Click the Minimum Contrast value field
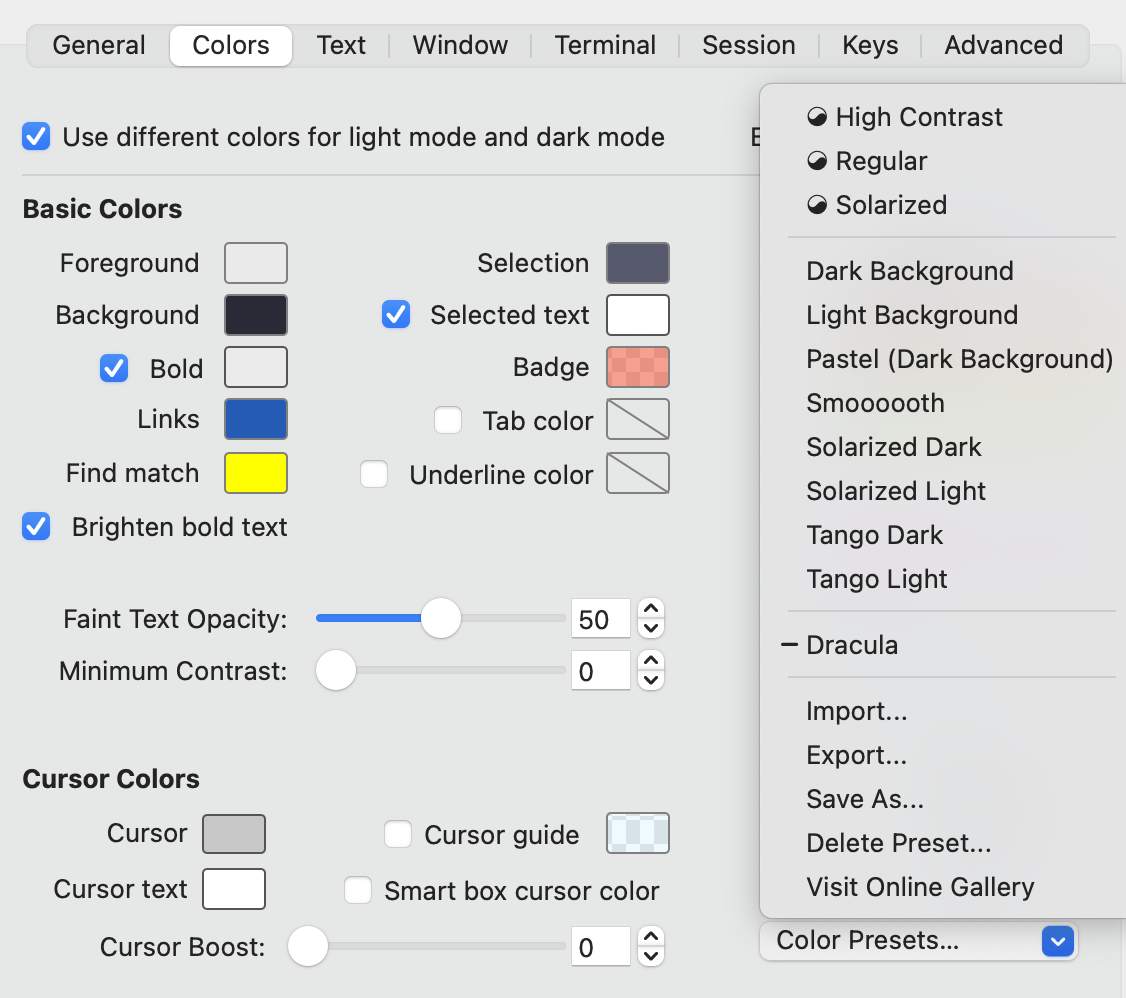 click(x=600, y=671)
